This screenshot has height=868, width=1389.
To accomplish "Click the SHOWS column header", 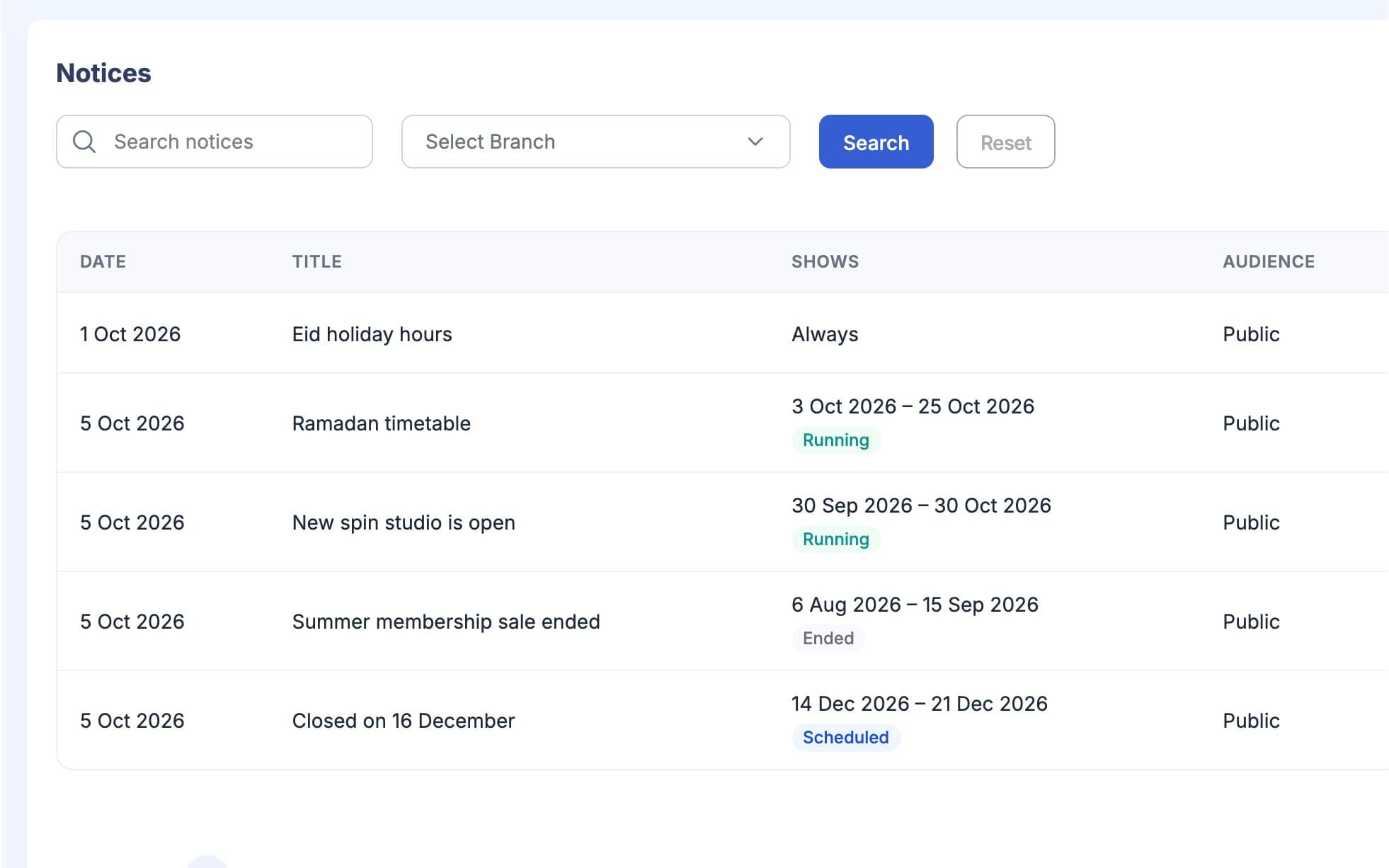I will (825, 261).
